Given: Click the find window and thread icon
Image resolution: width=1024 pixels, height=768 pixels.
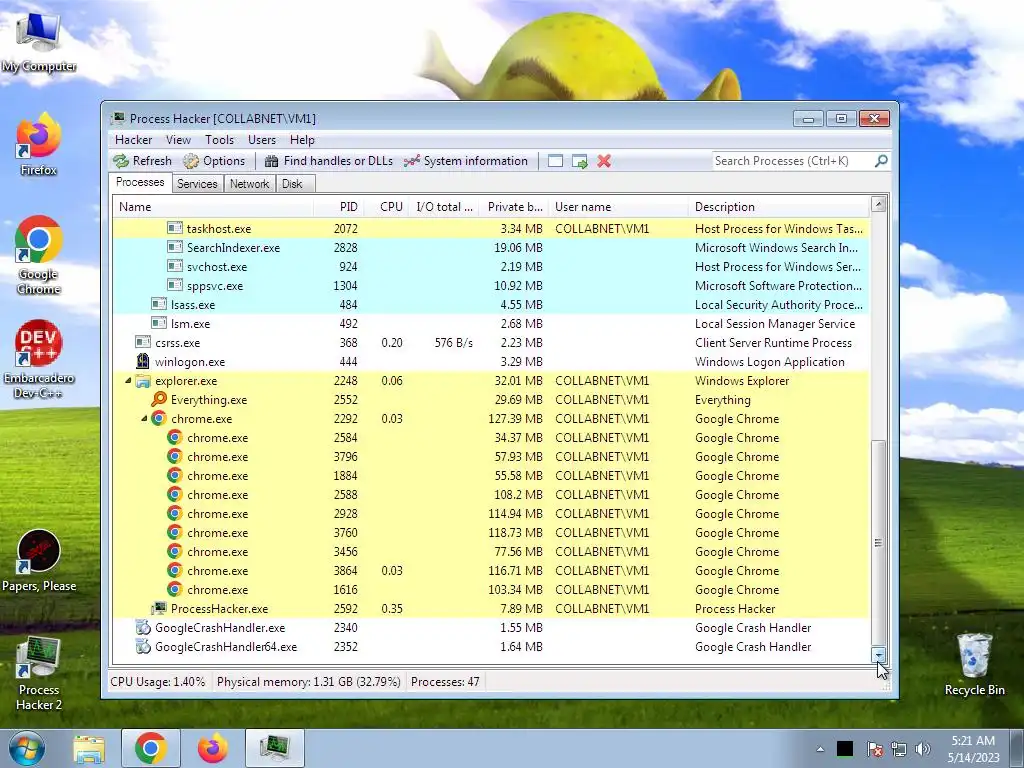Looking at the screenshot, I should [580, 161].
